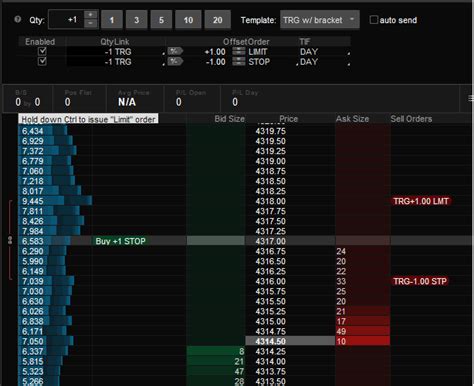Set quantity with the 5 button
This screenshot has height=386, width=474.
coord(161,20)
